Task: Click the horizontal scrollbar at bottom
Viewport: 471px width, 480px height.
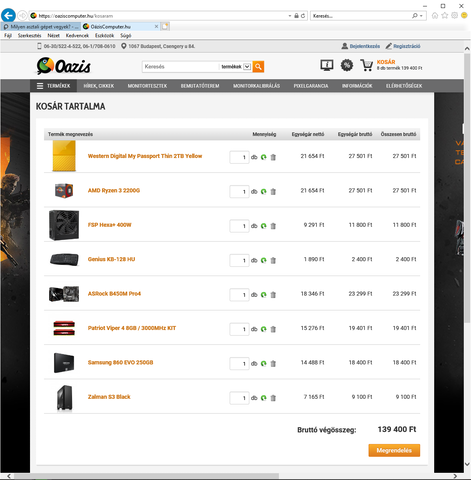Action: point(147,476)
